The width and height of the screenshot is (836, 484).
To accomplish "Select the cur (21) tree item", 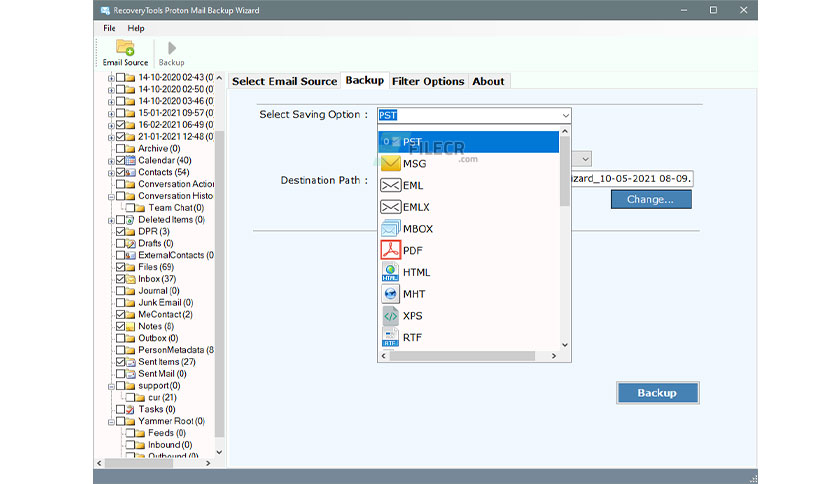I will point(162,398).
